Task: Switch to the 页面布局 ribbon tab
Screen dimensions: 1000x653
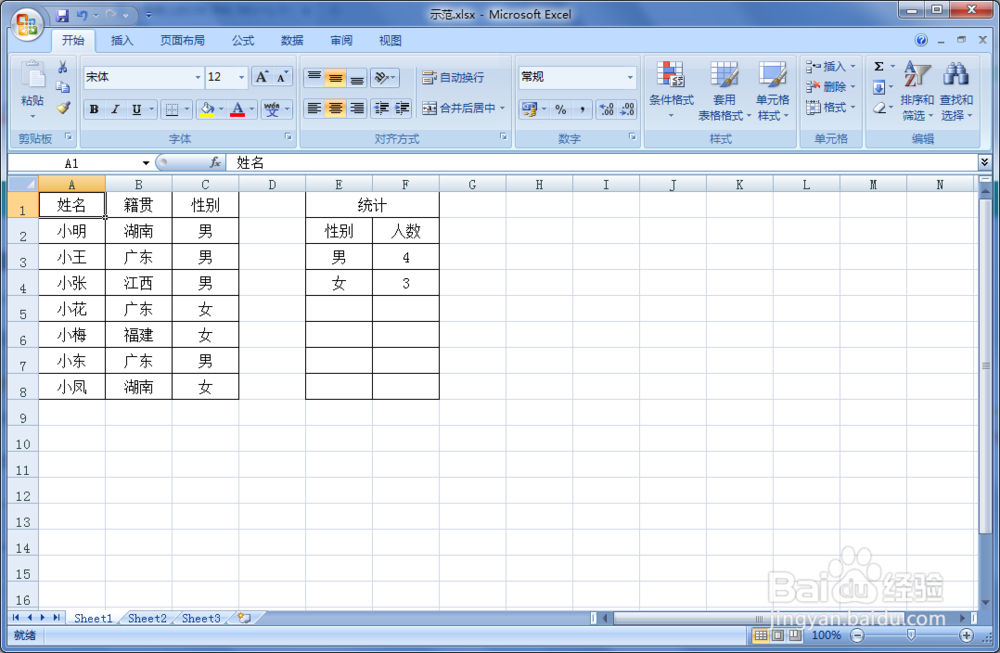Action: [182, 40]
